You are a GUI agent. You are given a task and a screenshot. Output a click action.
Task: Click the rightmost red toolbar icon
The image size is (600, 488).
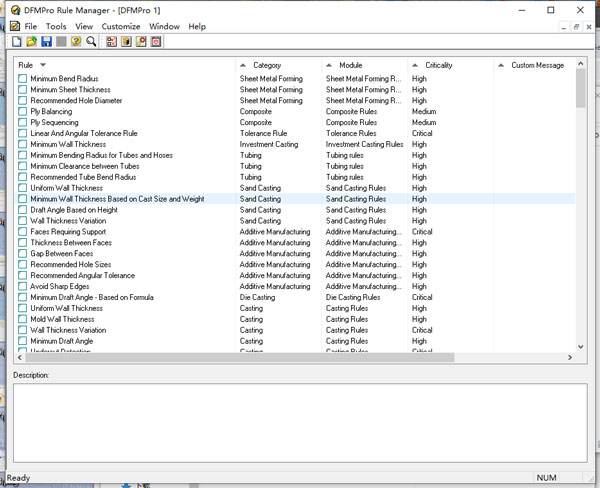(x=156, y=42)
